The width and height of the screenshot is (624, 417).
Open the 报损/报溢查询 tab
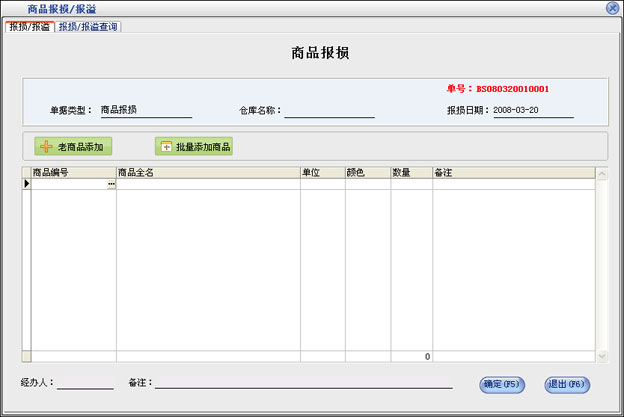tap(89, 27)
